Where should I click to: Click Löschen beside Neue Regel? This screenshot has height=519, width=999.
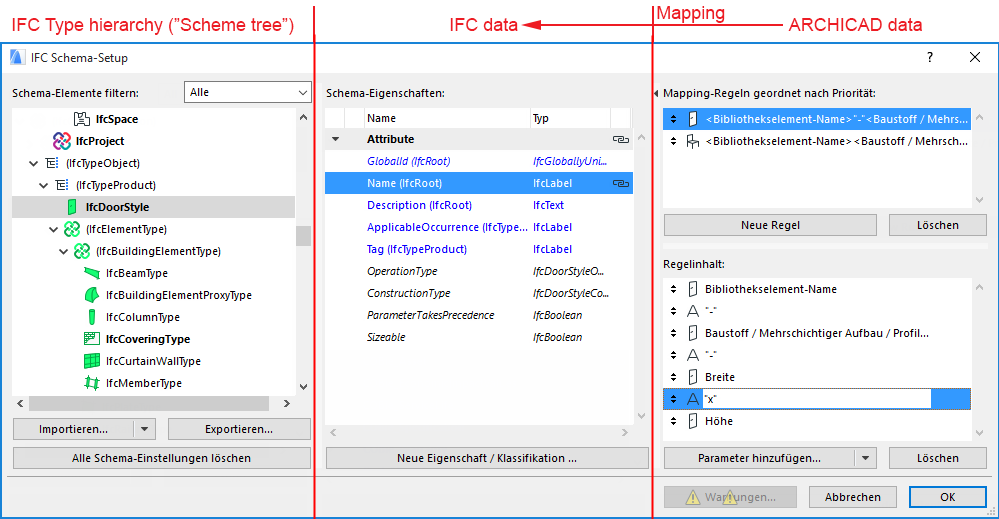point(938,225)
